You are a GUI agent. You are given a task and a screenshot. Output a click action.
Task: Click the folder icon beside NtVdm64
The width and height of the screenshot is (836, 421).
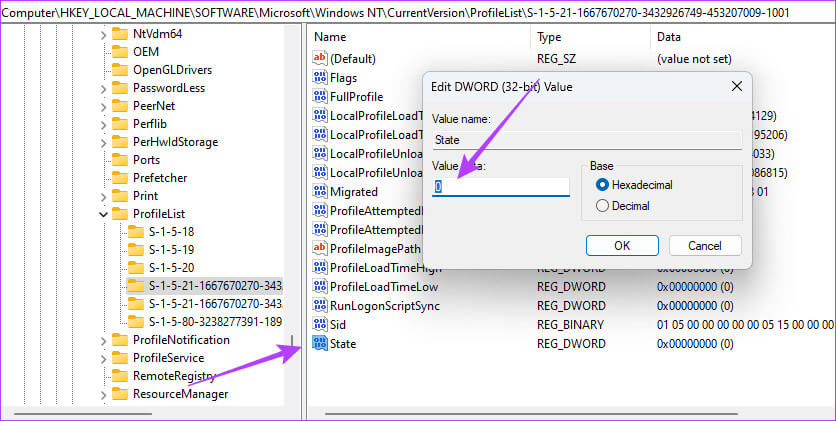tap(120, 34)
